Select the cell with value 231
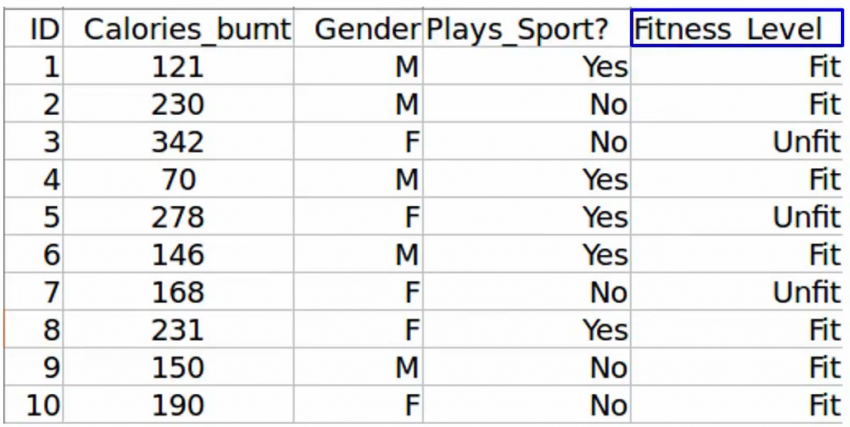The width and height of the screenshot is (850, 427). [179, 330]
